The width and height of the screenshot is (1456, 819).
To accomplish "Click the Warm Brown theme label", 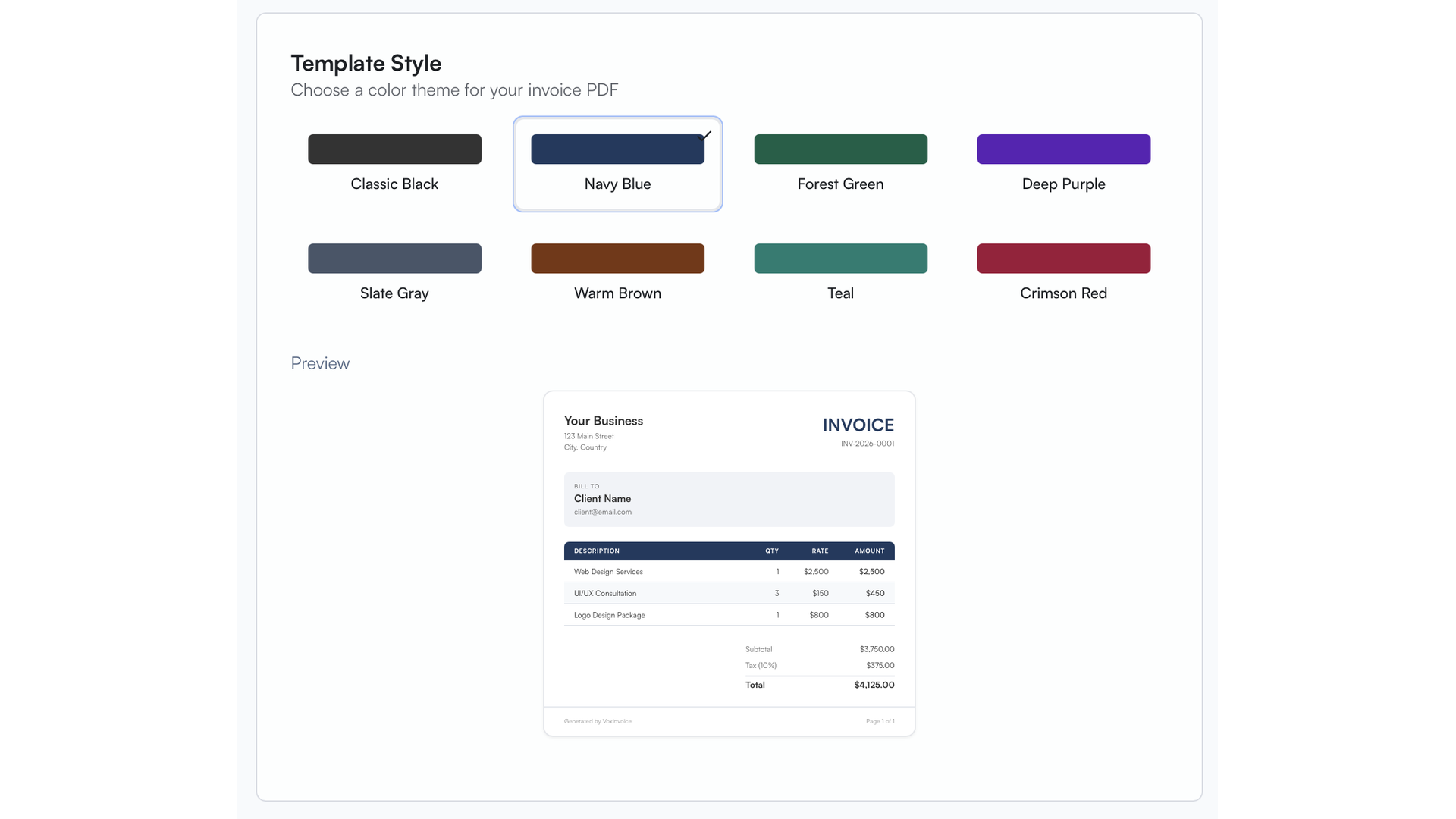I will point(617,293).
